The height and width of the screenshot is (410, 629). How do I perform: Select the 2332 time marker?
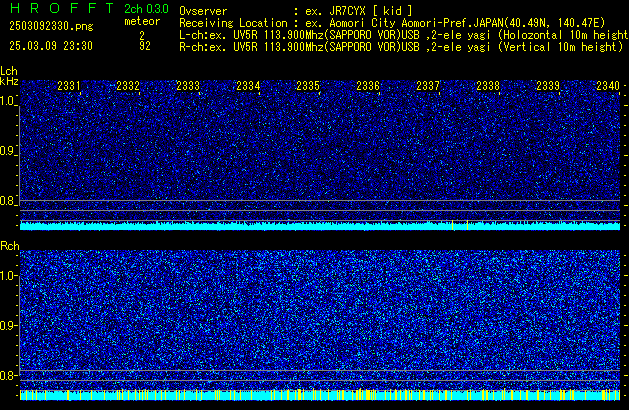click(x=128, y=86)
